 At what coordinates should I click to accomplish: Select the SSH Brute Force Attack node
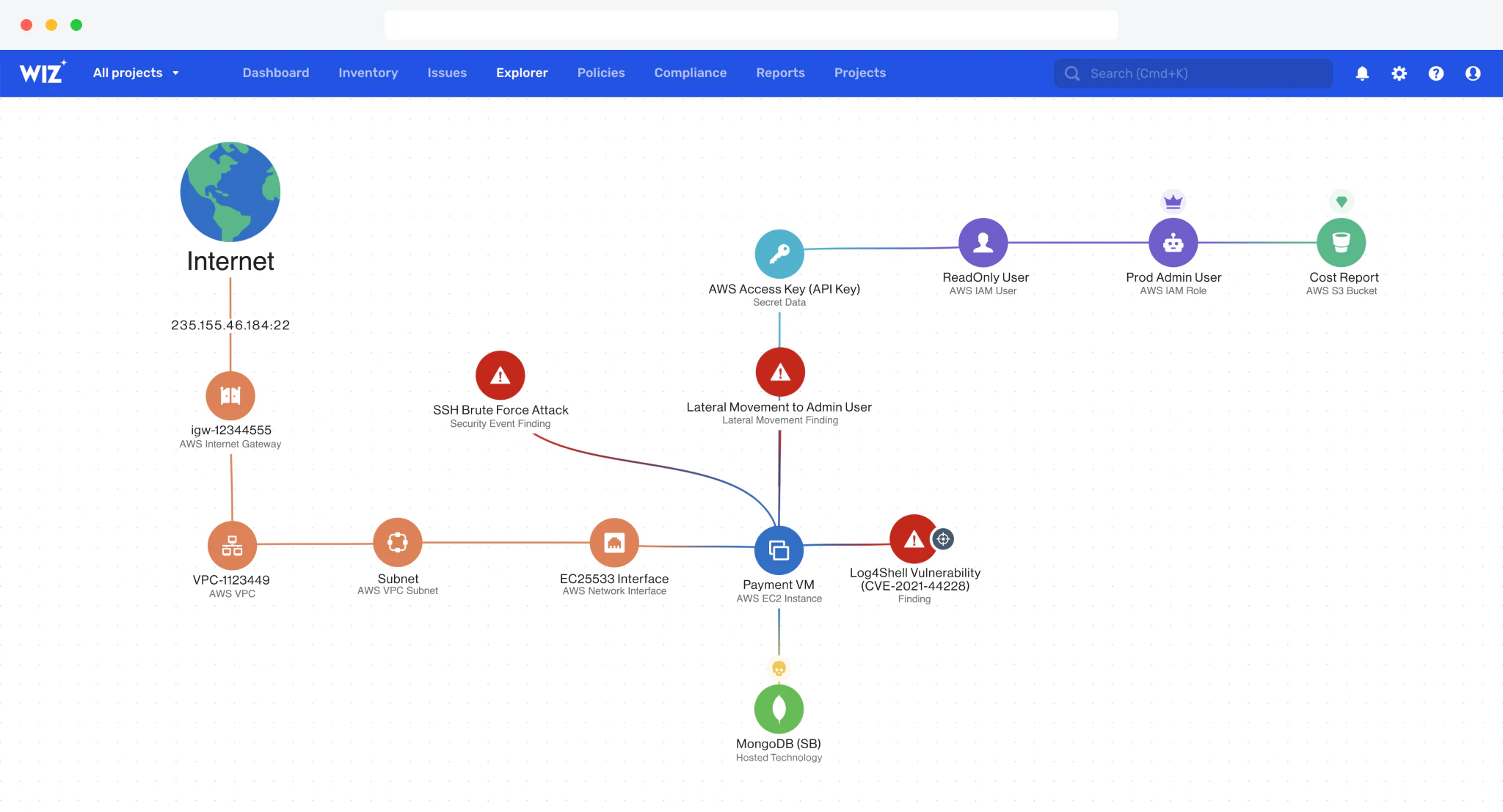[x=500, y=376]
